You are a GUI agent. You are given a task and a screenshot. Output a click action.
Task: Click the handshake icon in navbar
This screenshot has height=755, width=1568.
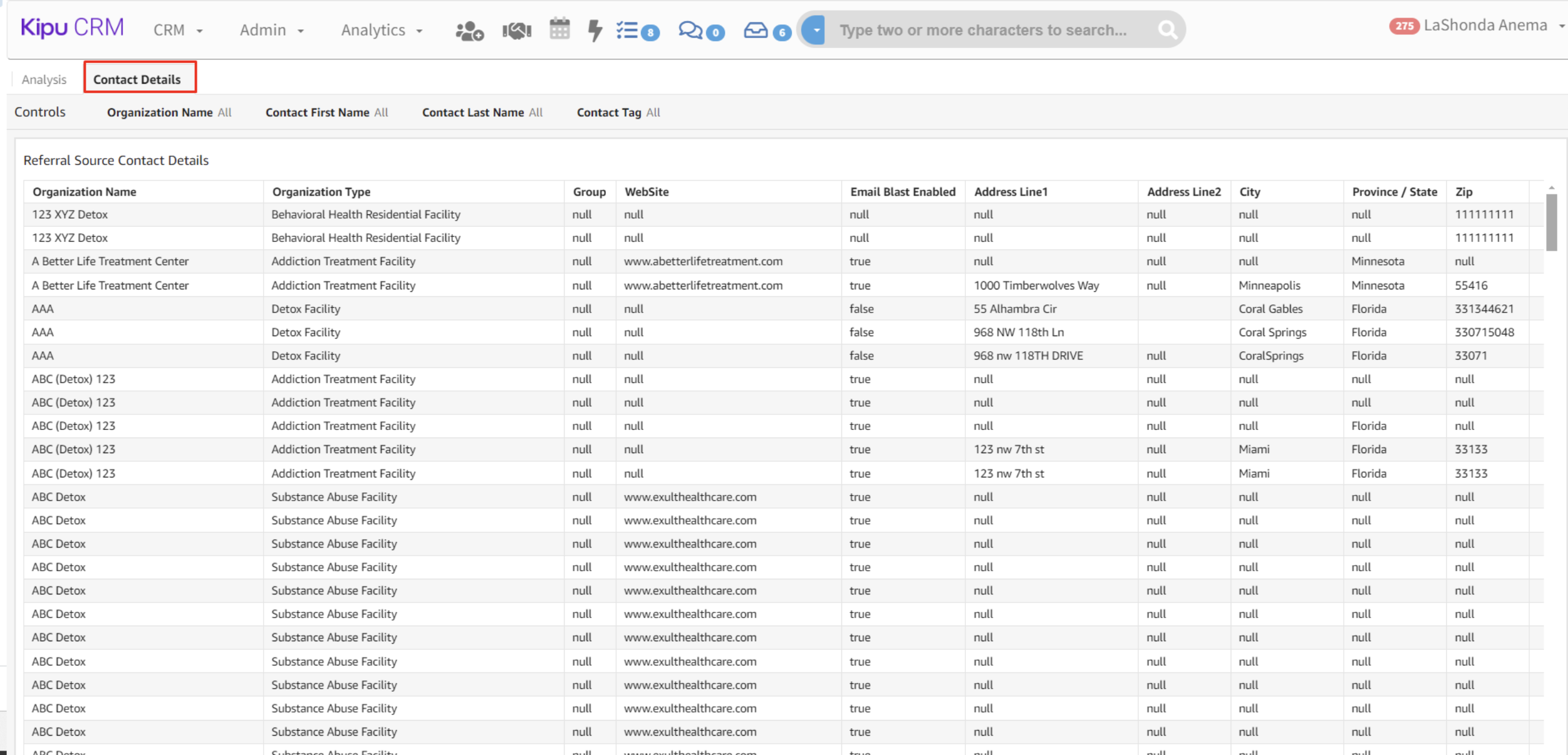[517, 30]
